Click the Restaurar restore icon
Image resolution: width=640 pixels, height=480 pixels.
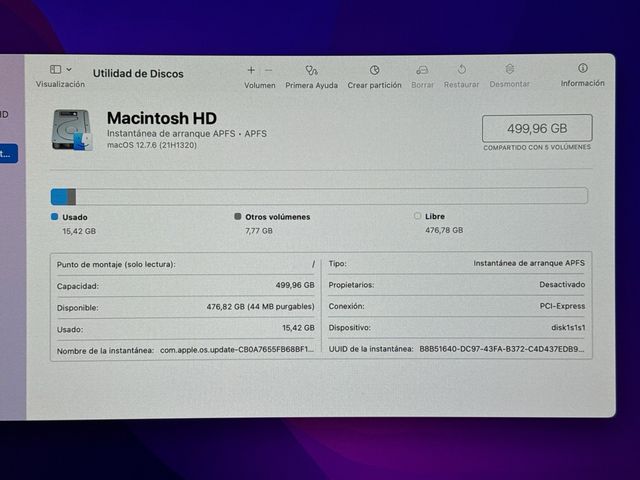(x=462, y=69)
